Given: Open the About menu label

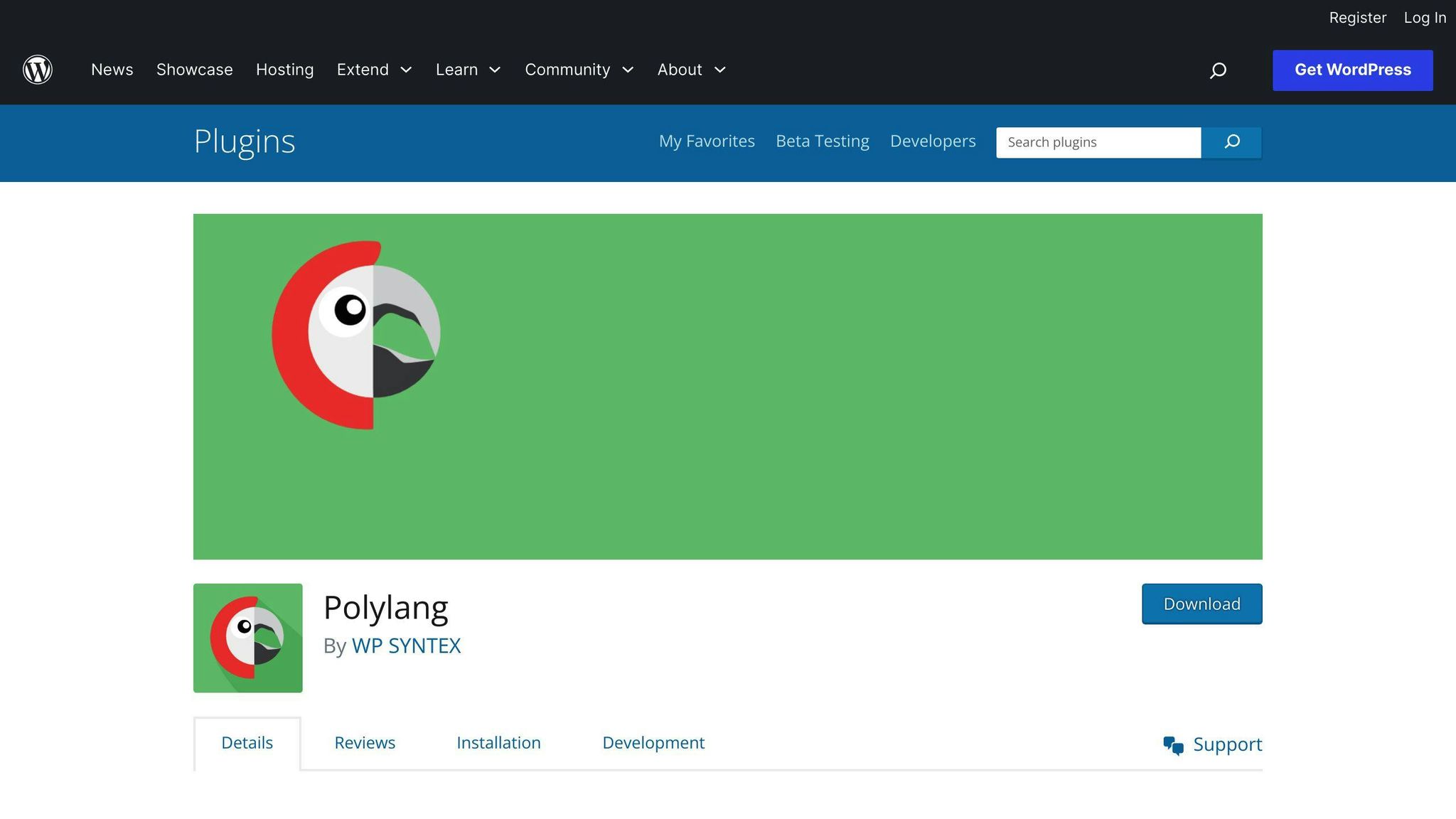Looking at the screenshot, I should pyautogui.click(x=680, y=70).
